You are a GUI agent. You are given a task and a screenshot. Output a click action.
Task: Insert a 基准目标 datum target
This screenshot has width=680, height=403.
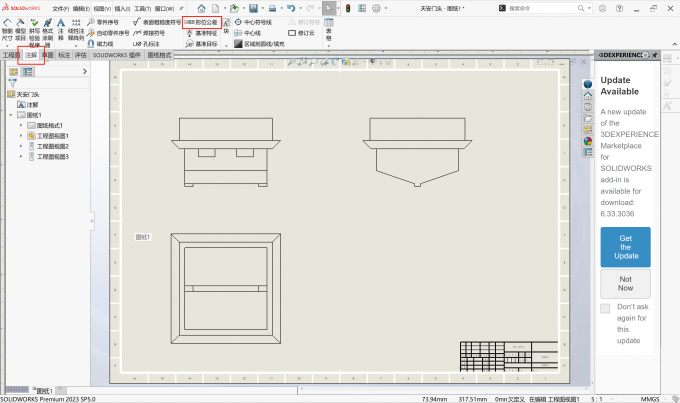[202, 44]
